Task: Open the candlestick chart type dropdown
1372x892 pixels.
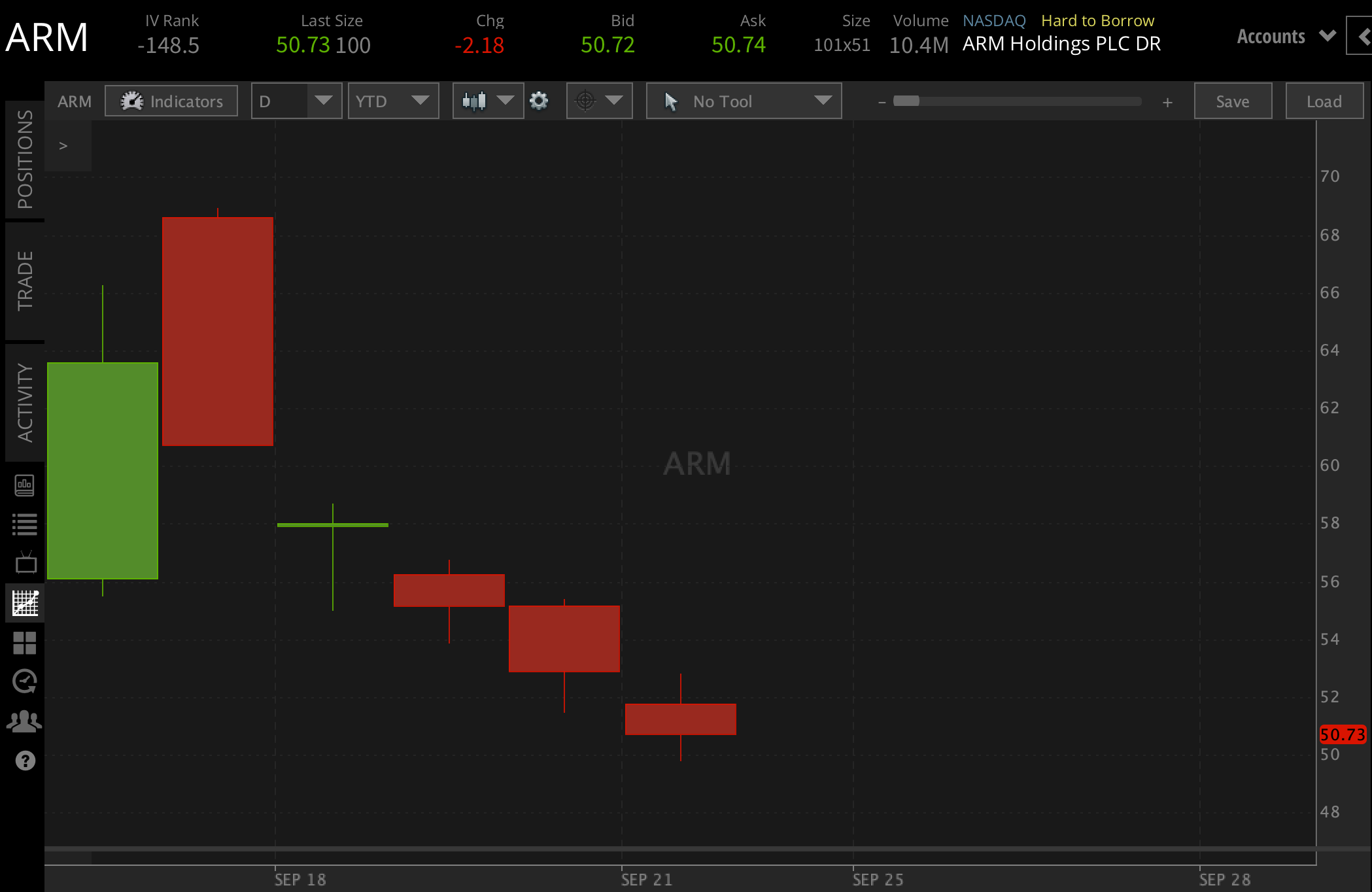Action: pyautogui.click(x=488, y=101)
